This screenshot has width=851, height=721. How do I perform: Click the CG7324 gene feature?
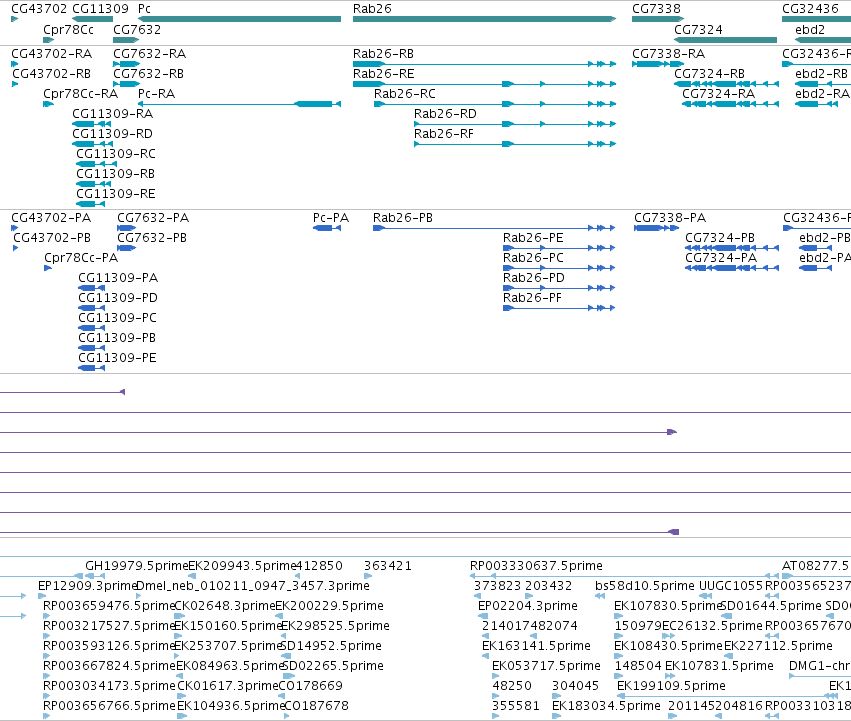725,40
